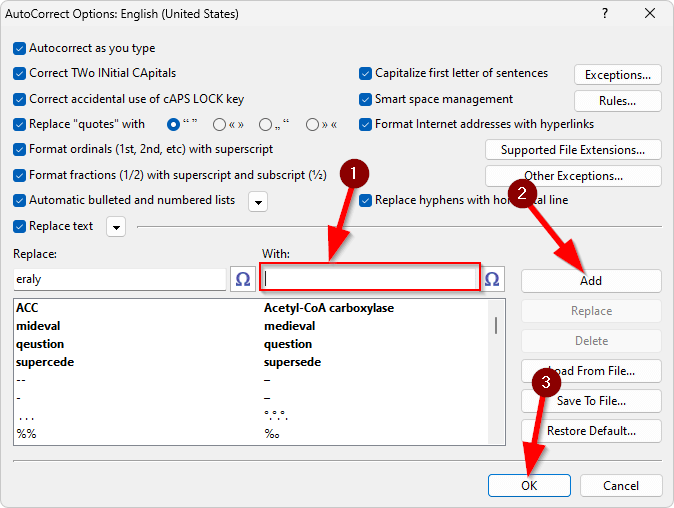The width and height of the screenshot is (674, 508).
Task: Click the Add button
Action: [591, 281]
